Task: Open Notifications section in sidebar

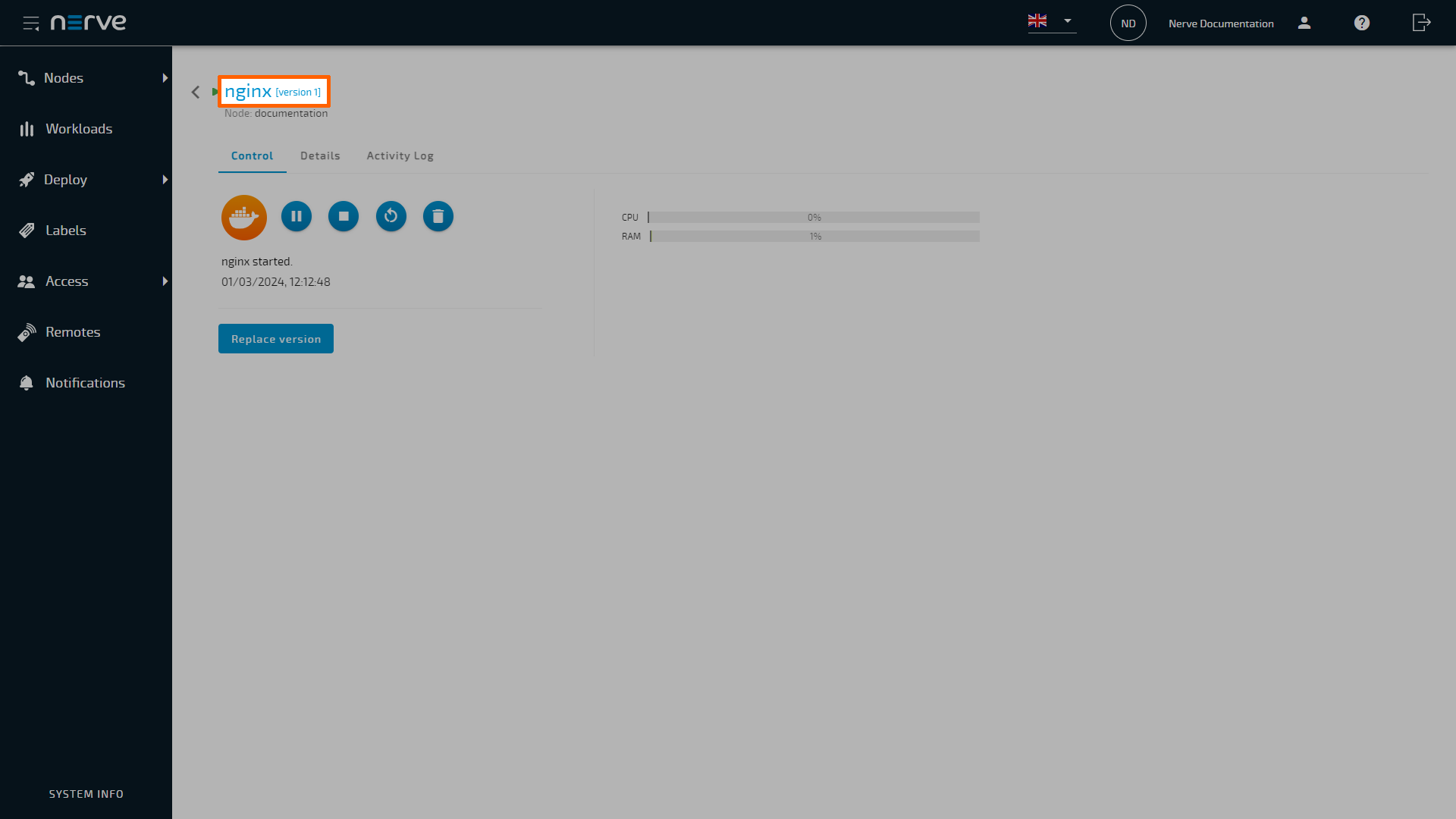Action: [85, 383]
